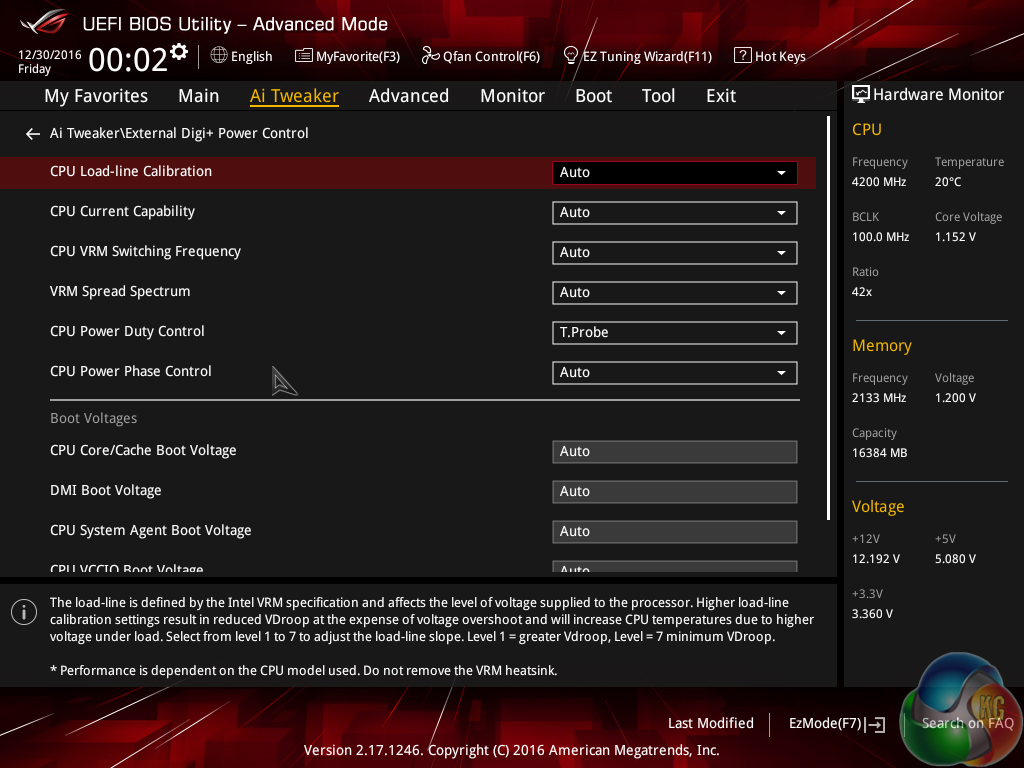The image size is (1024, 768).
Task: Expand the CPU Load-line Calibration dropdown
Action: [674, 172]
